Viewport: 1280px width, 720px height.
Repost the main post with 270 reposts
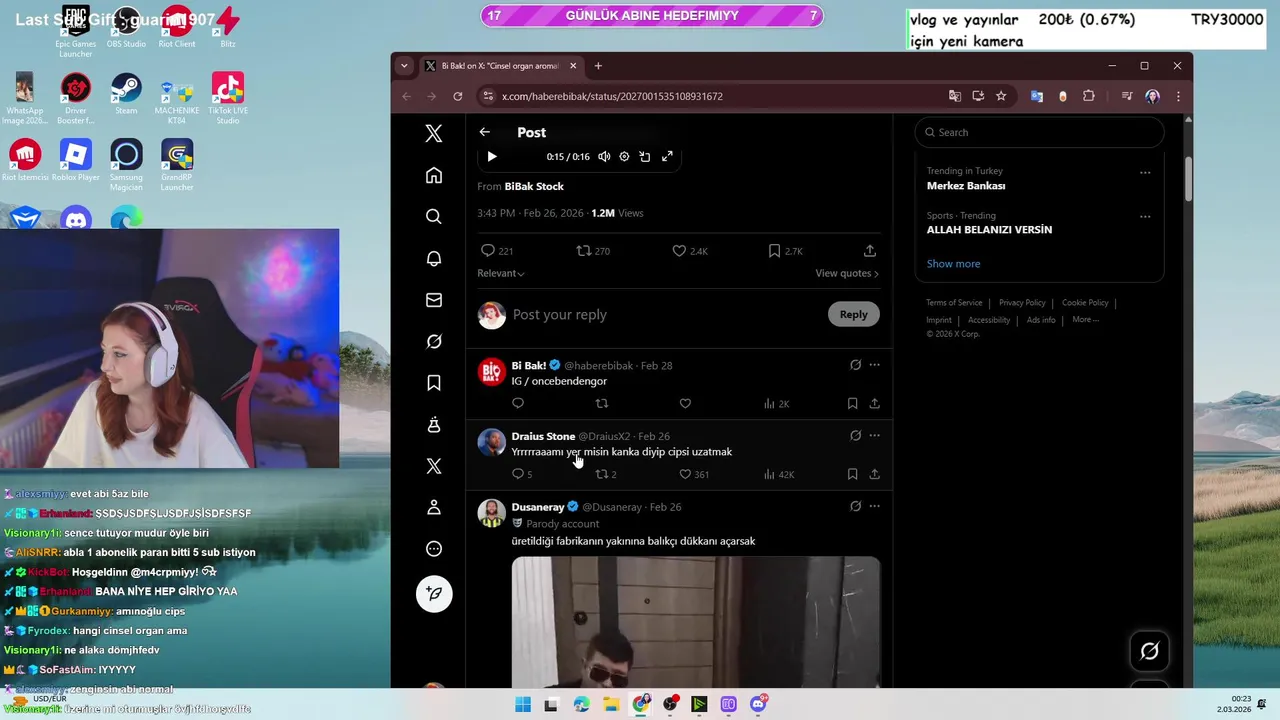pyautogui.click(x=593, y=251)
